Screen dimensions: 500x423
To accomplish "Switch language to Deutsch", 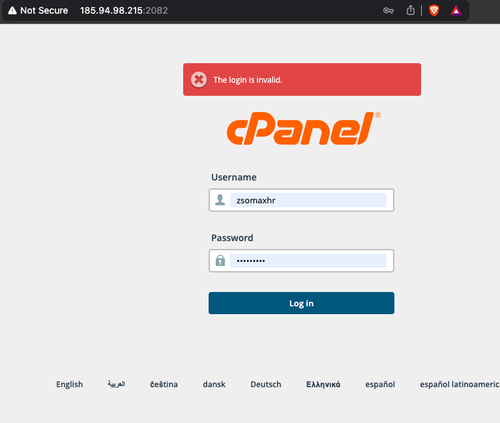I will click(266, 384).
